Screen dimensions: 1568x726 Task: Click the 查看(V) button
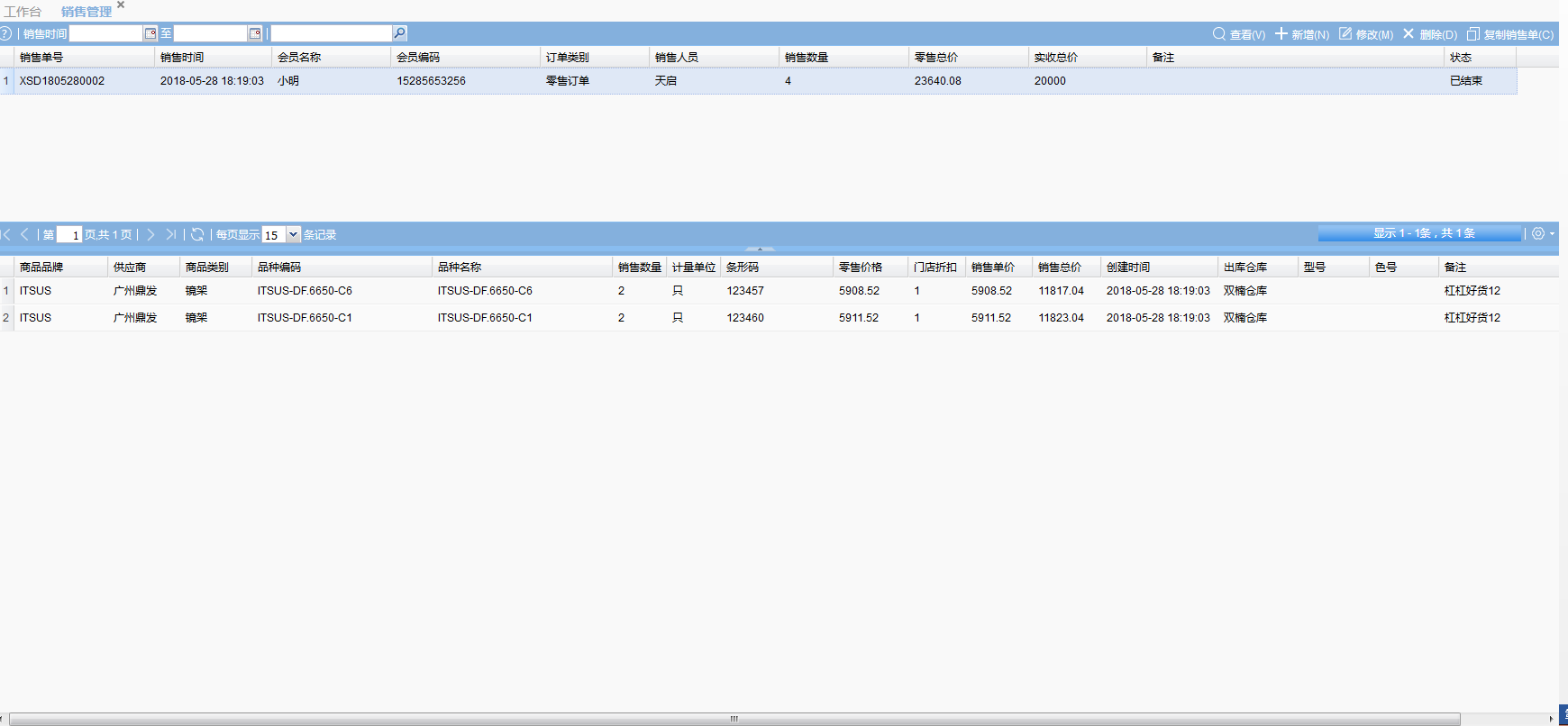tap(1239, 34)
